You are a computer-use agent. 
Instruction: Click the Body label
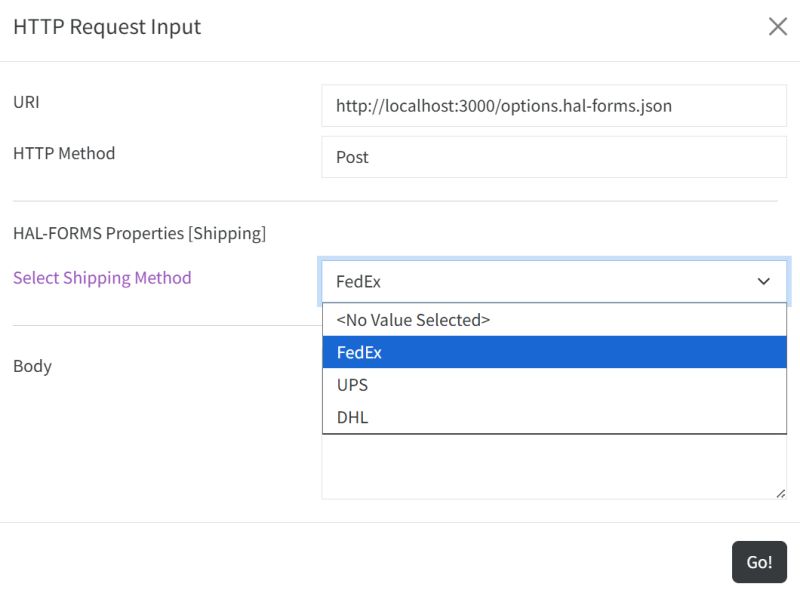(32, 366)
